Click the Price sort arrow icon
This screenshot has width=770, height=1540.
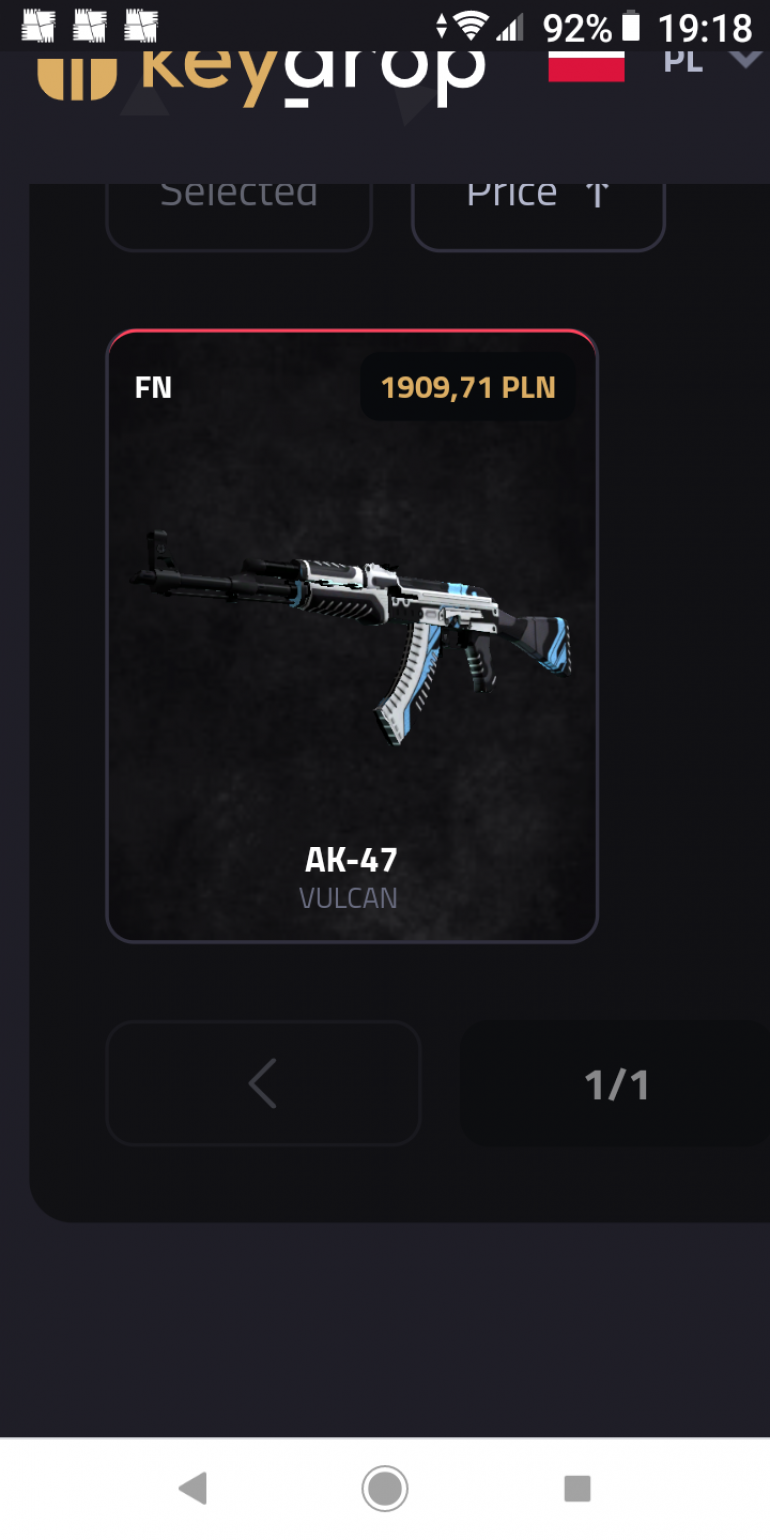pos(597,194)
